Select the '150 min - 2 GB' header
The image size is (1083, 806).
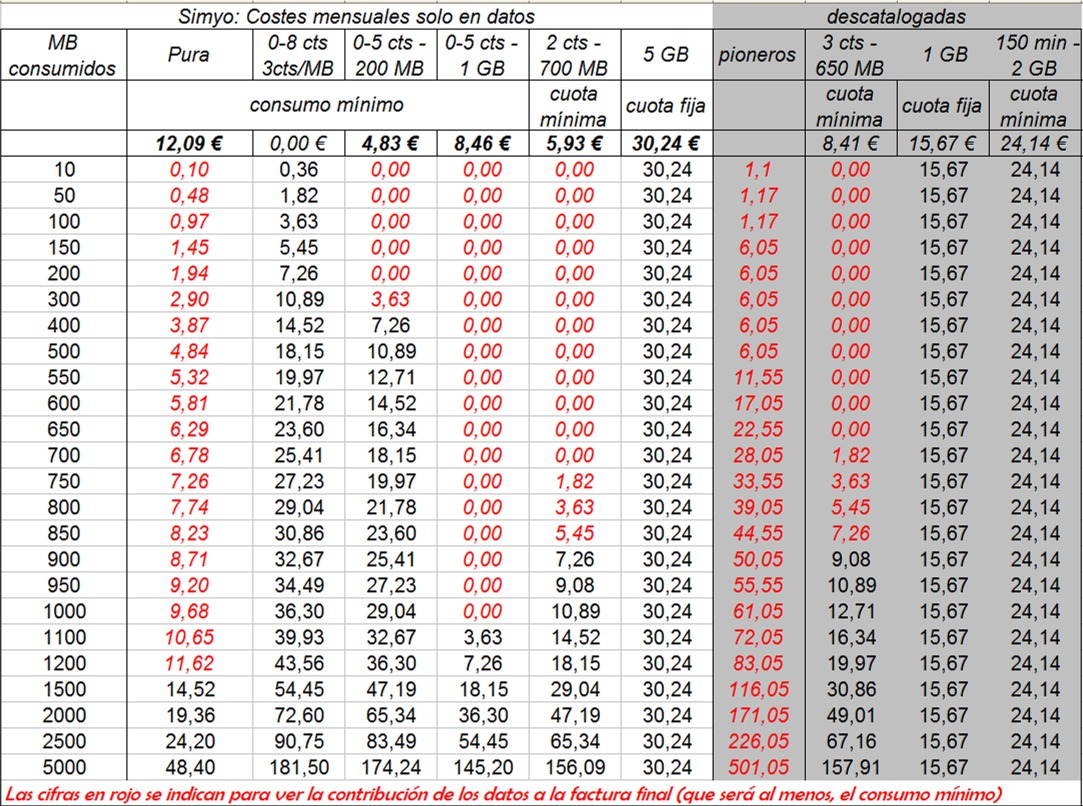pyautogui.click(x=1035, y=55)
